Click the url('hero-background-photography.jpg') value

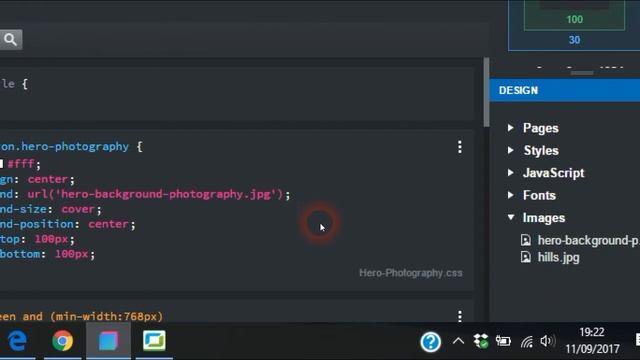coord(155,194)
